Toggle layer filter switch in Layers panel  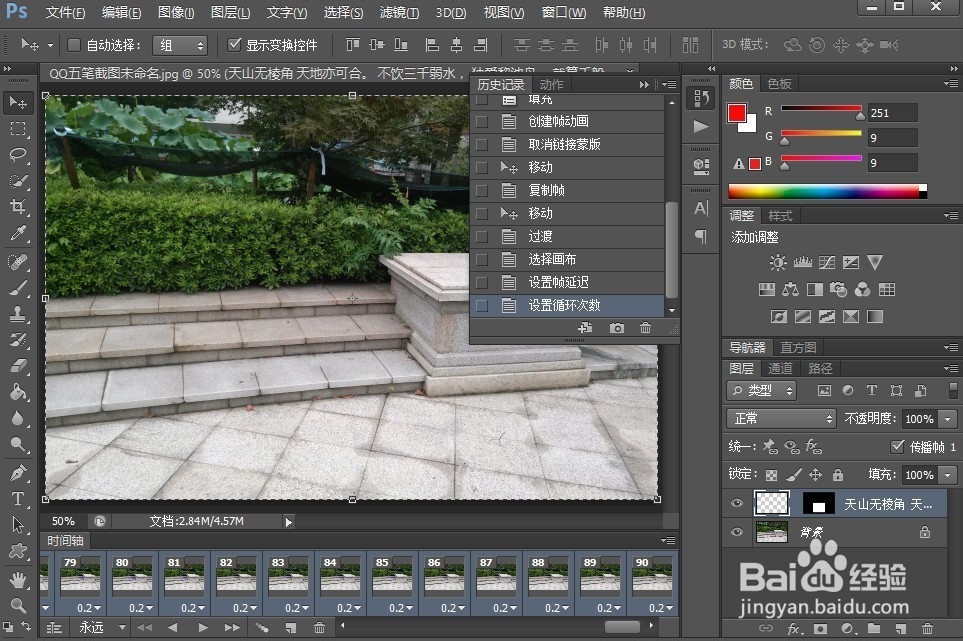pyautogui.click(x=953, y=390)
